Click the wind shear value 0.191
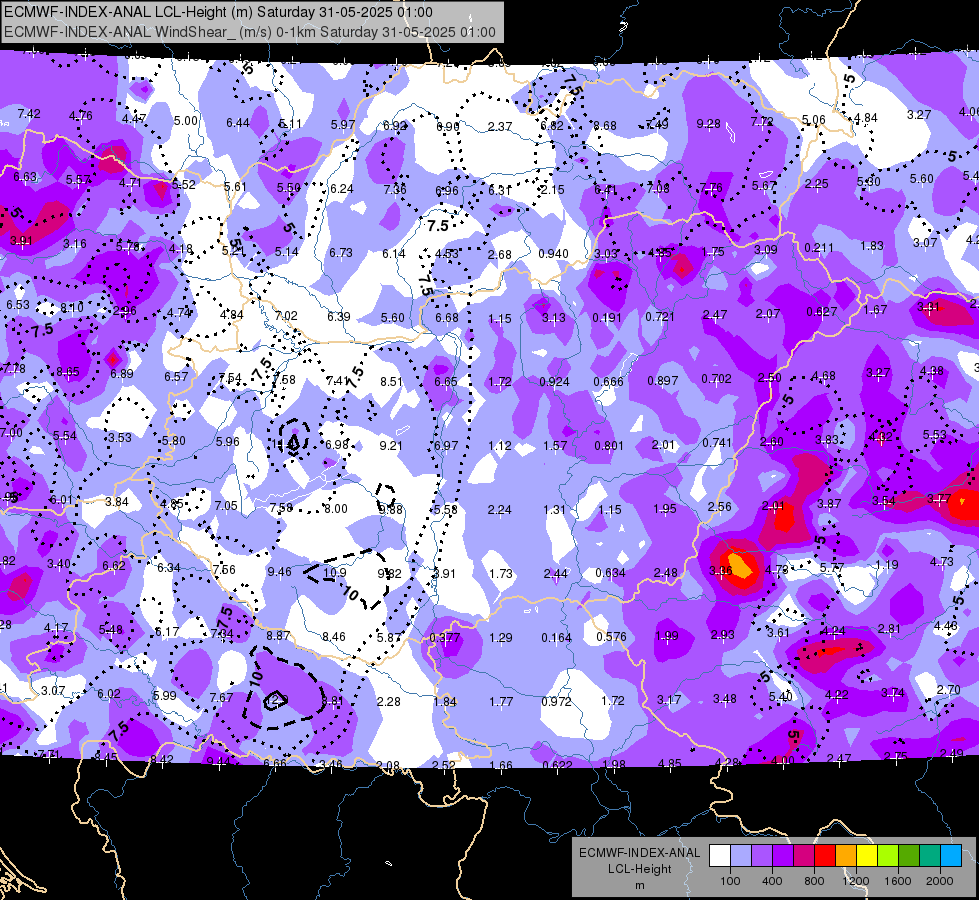The height and width of the screenshot is (900, 979). tap(607, 318)
